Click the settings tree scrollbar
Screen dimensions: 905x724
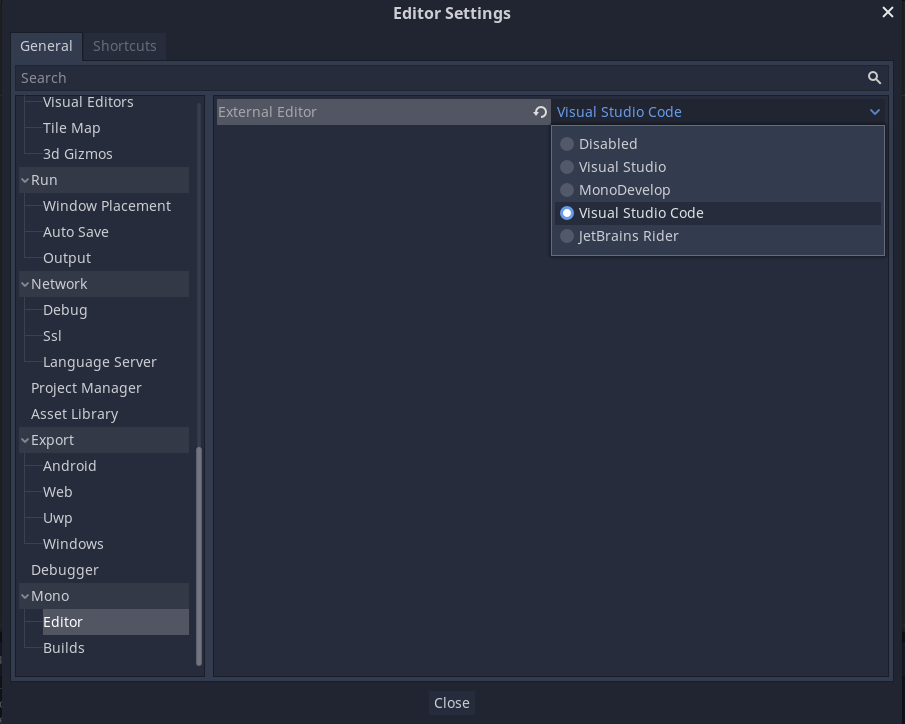point(199,555)
